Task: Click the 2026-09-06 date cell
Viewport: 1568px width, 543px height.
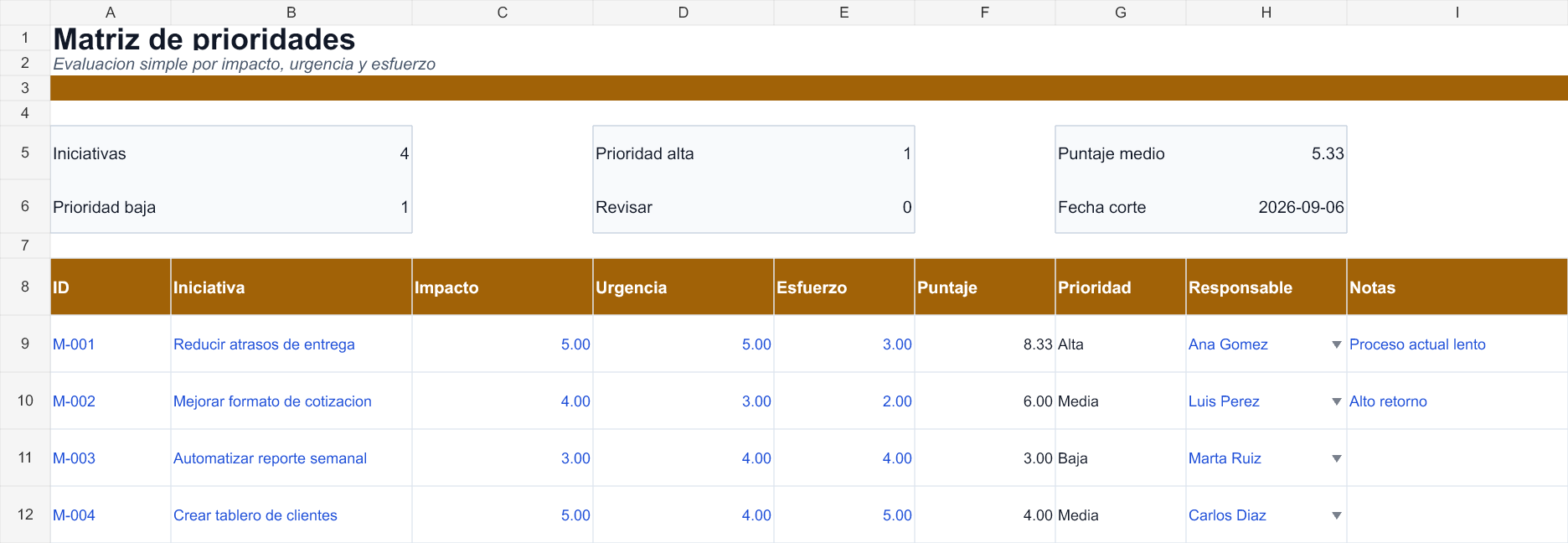Action: pyautogui.click(x=1266, y=207)
